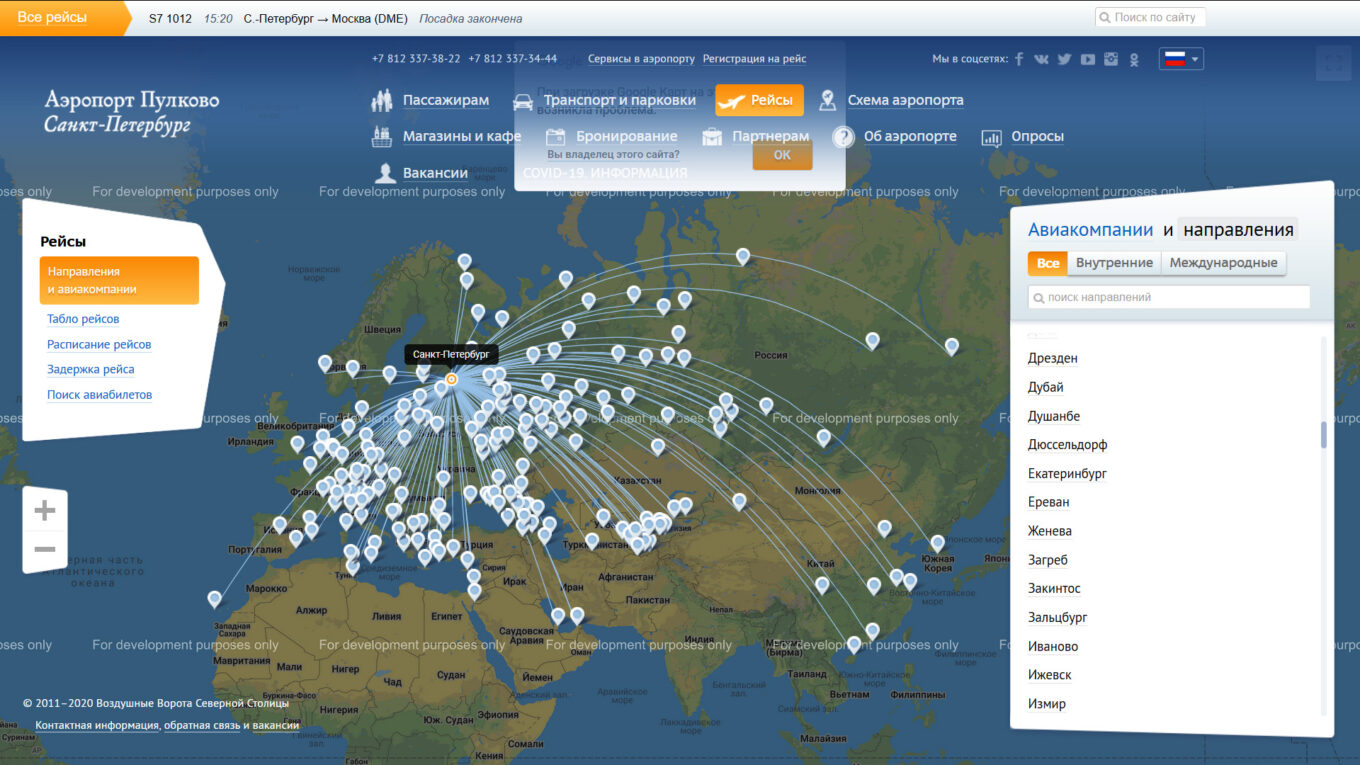
Task: Click the briefcase icon beside Партнерам
Action: click(712, 136)
